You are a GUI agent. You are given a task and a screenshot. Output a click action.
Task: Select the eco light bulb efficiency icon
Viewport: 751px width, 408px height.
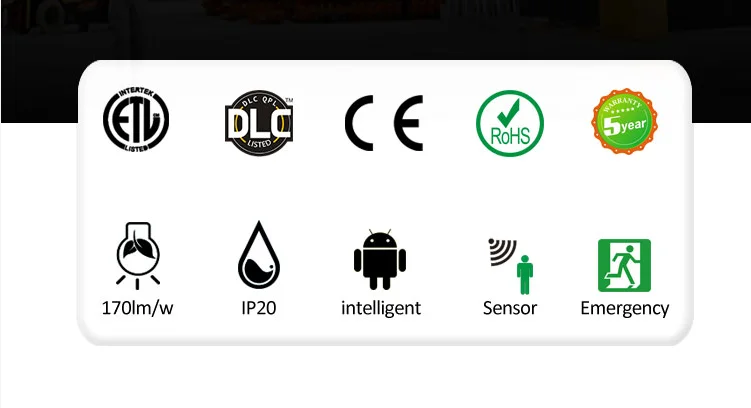click(x=138, y=256)
